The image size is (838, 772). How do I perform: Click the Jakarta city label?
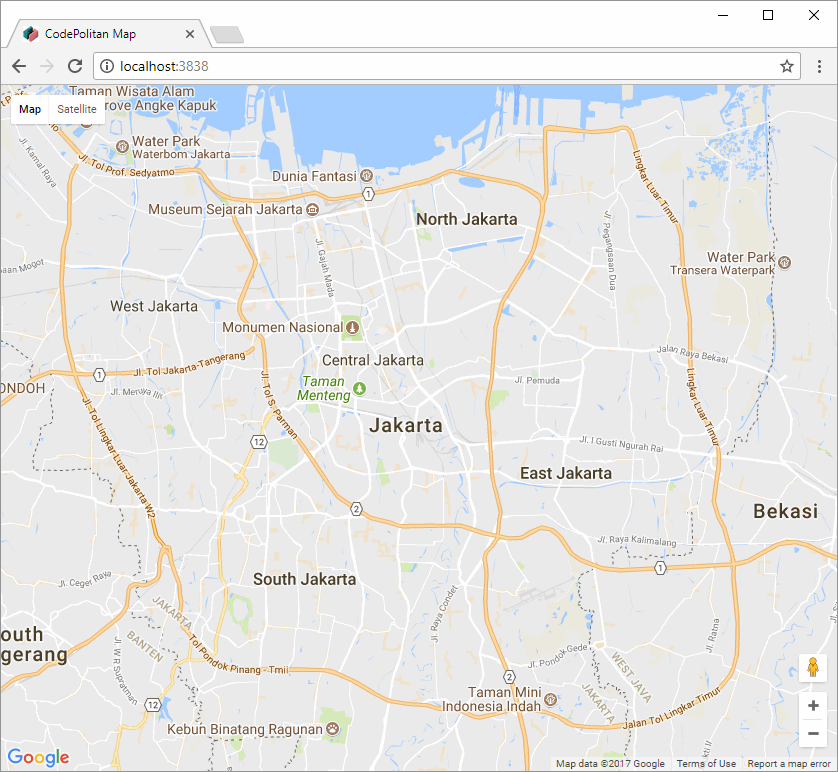pyautogui.click(x=406, y=426)
